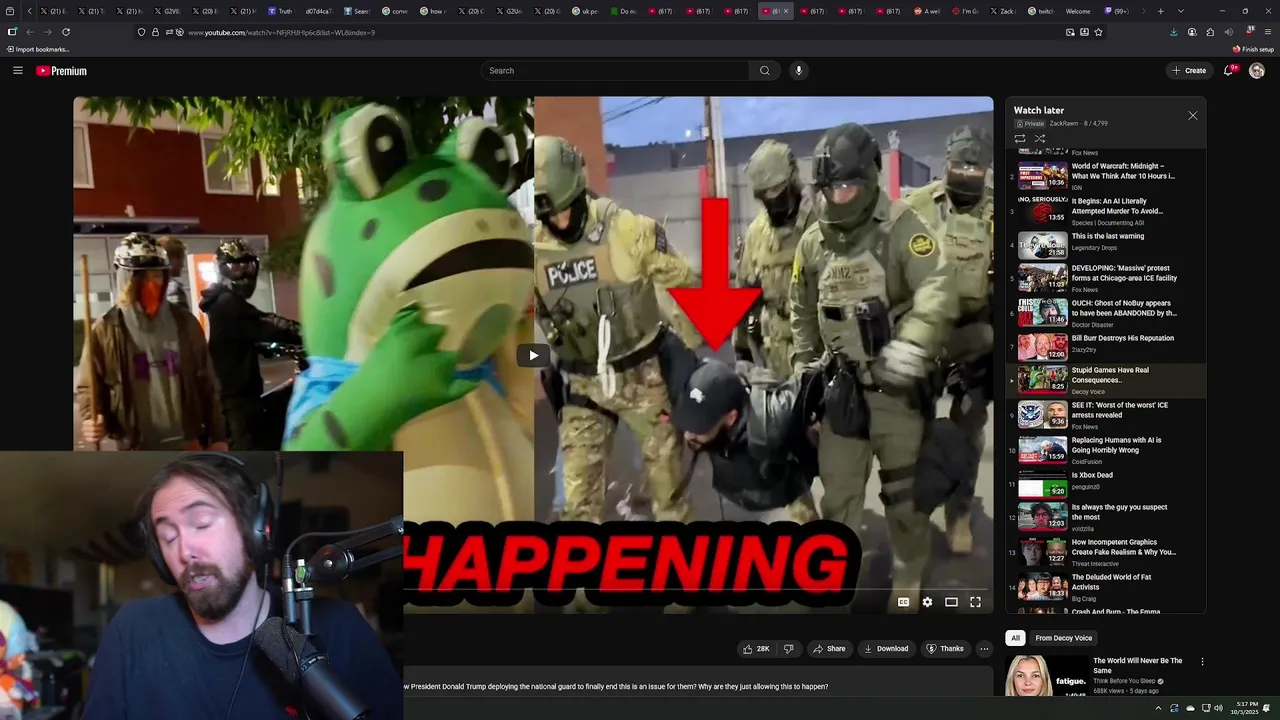This screenshot has height=720, width=1280.
Task: Open the Share dialog
Action: click(x=829, y=649)
